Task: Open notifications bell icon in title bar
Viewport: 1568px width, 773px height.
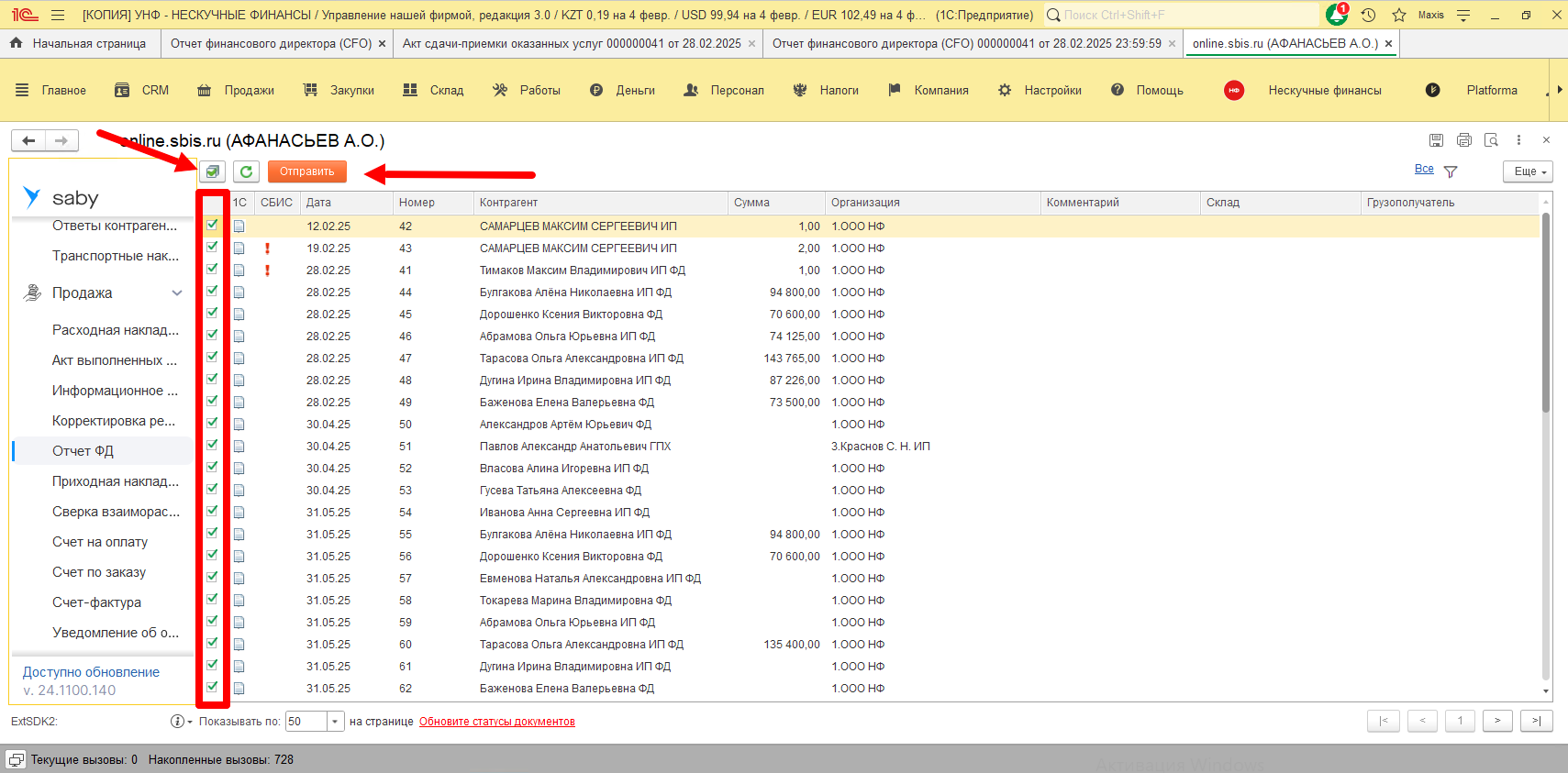Action: coord(1336,15)
